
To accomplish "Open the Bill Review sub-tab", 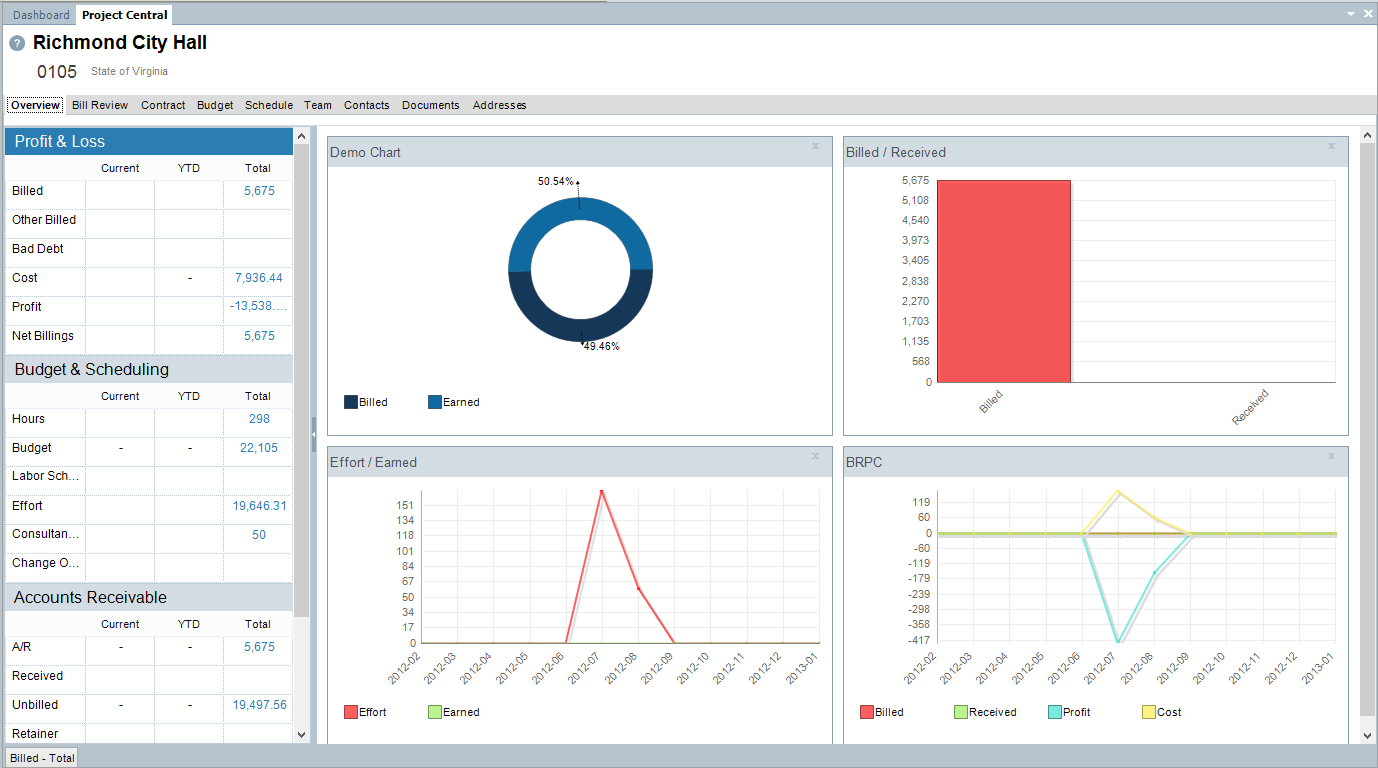I will point(100,105).
